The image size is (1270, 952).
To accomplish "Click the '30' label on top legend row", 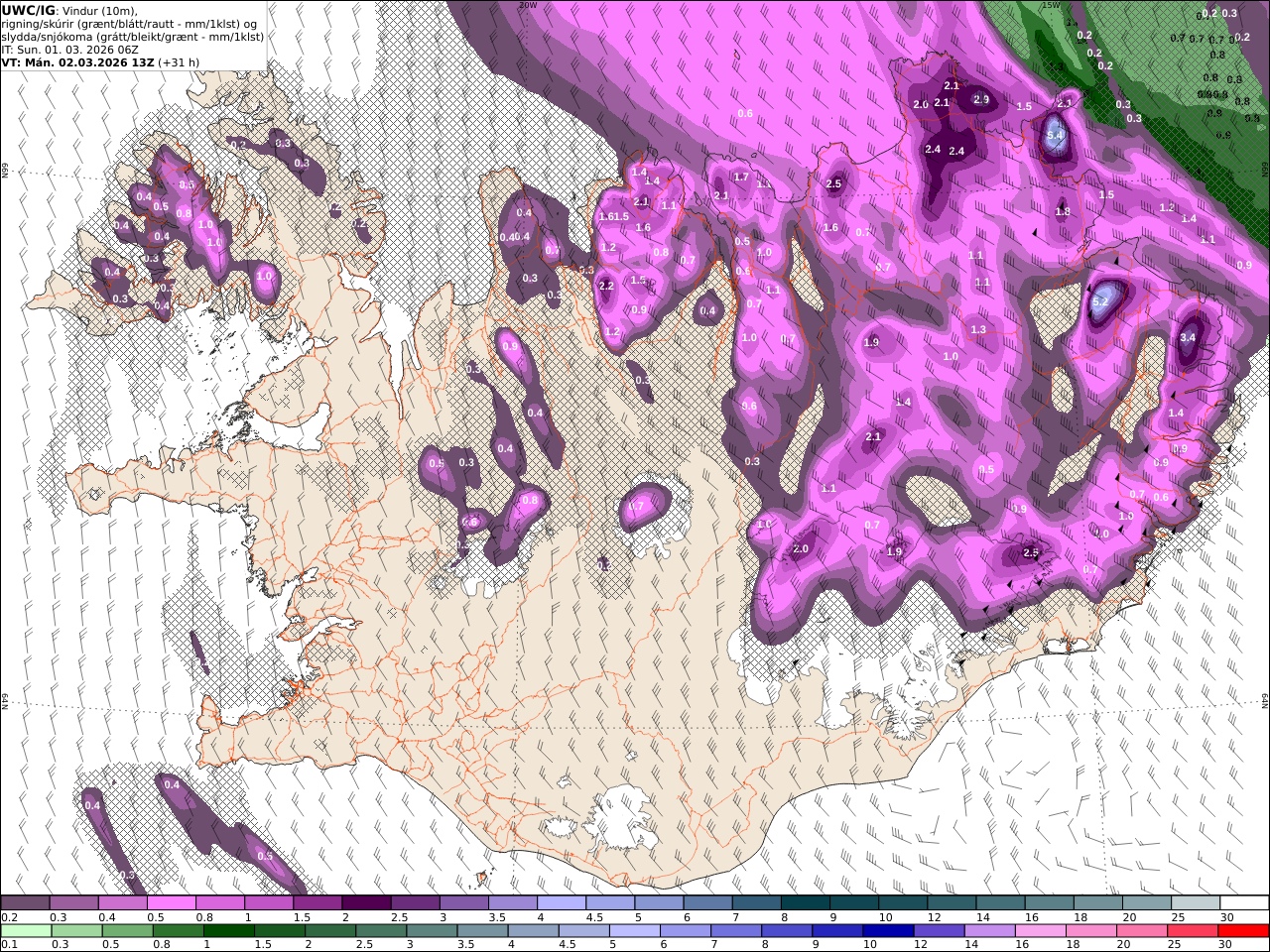I will click(x=1226, y=917).
